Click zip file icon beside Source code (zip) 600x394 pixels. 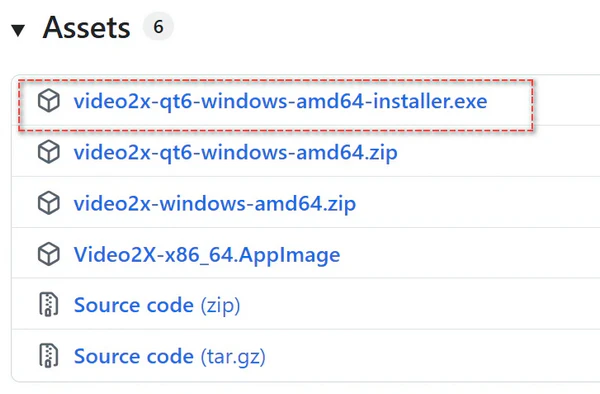point(49,304)
